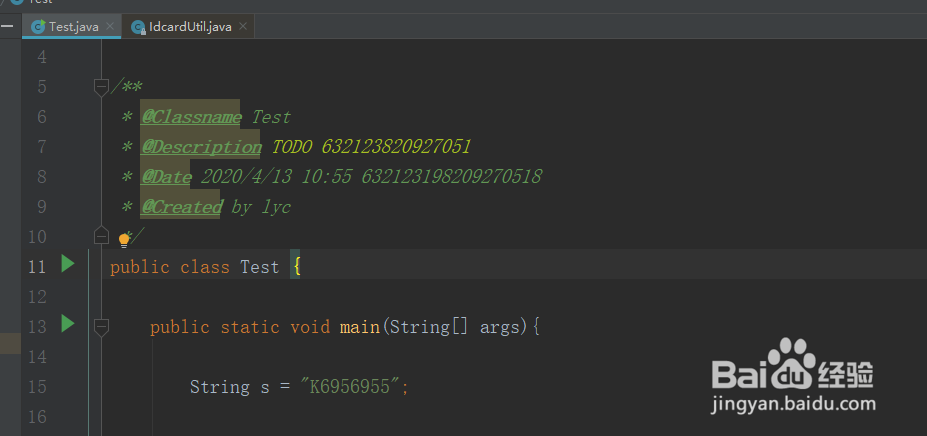Click line number 15 in the gutter
Image resolution: width=927 pixels, height=436 pixels.
[39, 386]
